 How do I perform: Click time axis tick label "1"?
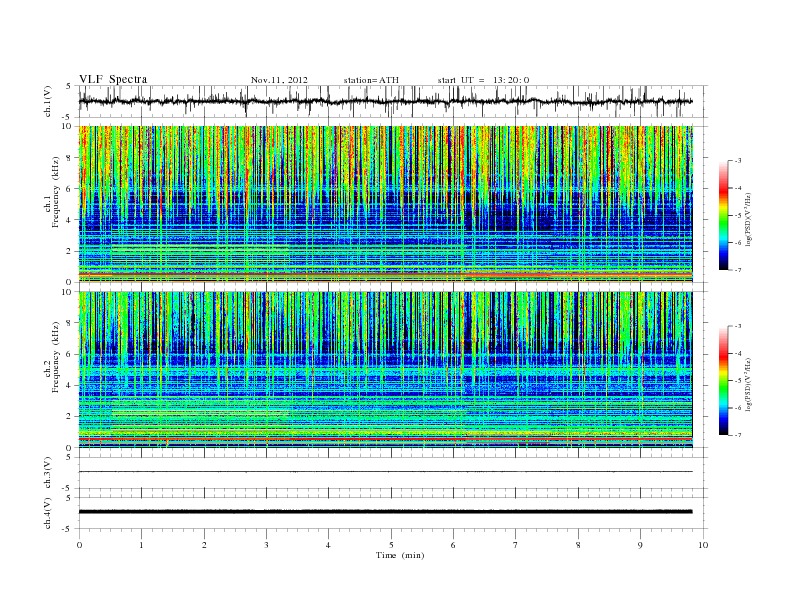141,545
